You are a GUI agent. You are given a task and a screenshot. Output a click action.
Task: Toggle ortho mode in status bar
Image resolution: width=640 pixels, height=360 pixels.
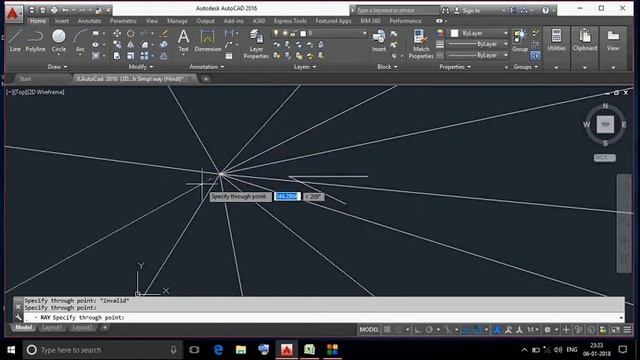[x=418, y=329]
